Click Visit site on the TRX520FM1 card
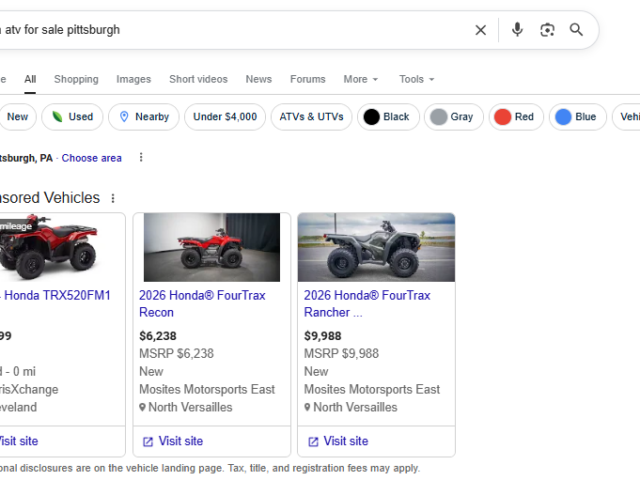This screenshot has width=640, height=480. 19,441
